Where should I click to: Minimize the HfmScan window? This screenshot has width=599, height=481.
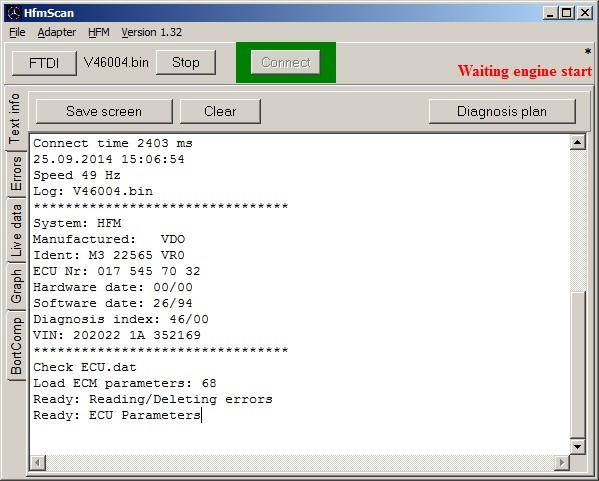[550, 13]
